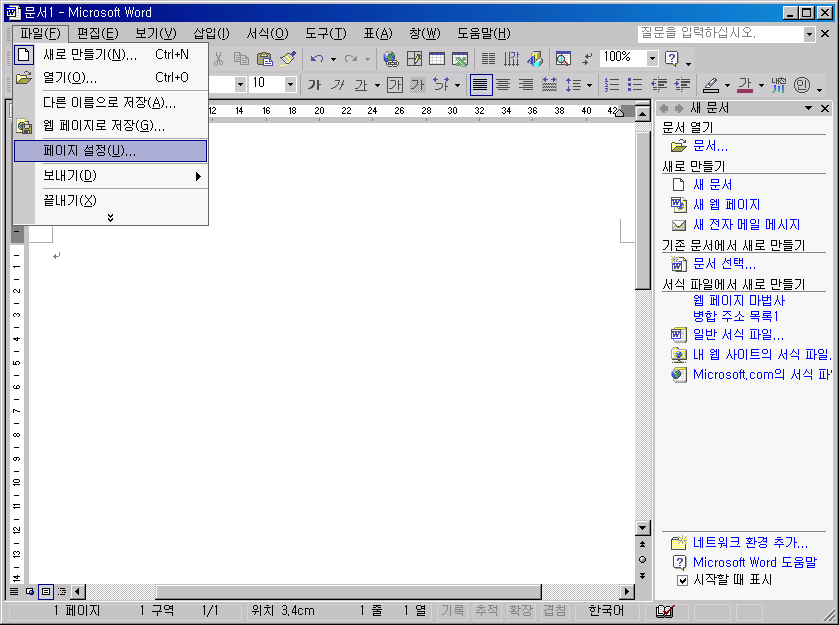839x625 pixels.
Task: Click the increase indent icon
Action: 682,85
